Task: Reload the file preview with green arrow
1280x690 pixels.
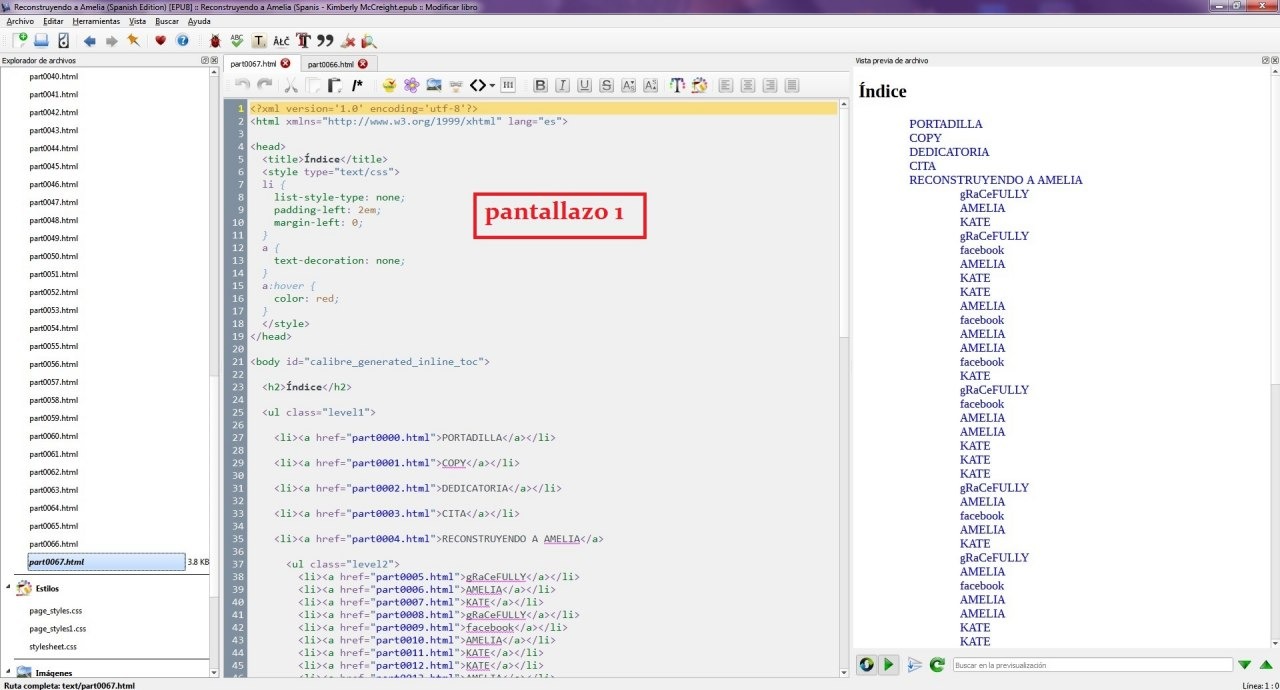Action: tap(937, 665)
